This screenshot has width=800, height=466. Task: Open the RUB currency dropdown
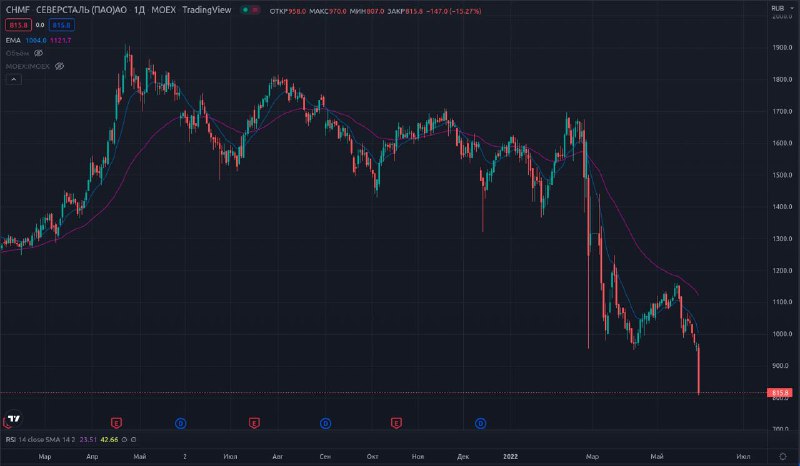[x=782, y=8]
